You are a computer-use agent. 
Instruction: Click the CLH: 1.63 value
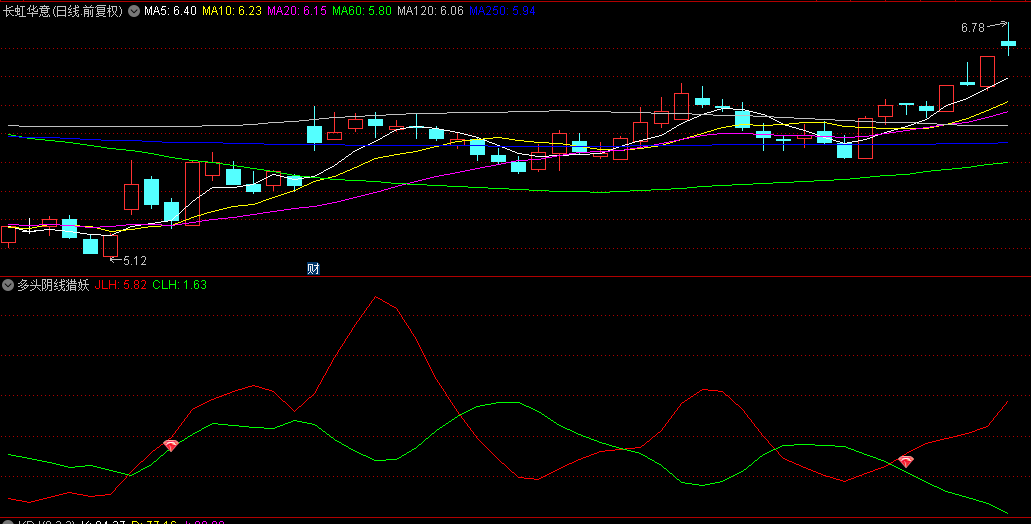pyautogui.click(x=180, y=285)
